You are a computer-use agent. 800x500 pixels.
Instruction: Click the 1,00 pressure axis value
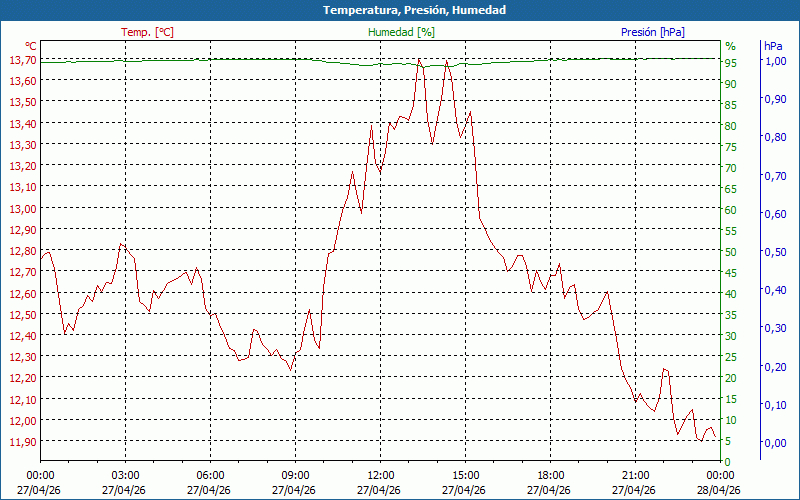click(x=774, y=61)
